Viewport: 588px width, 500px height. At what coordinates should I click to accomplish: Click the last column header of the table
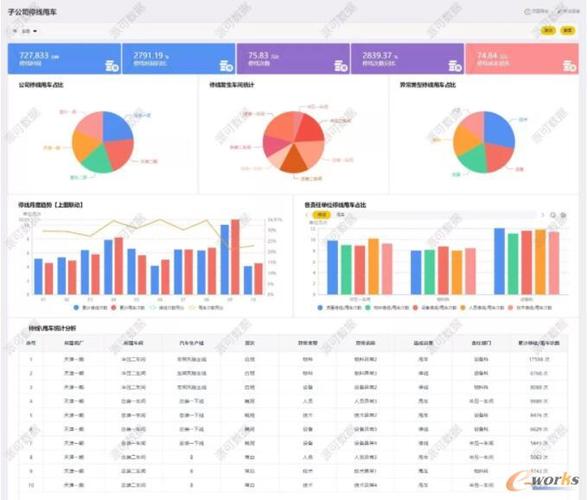click(538, 343)
